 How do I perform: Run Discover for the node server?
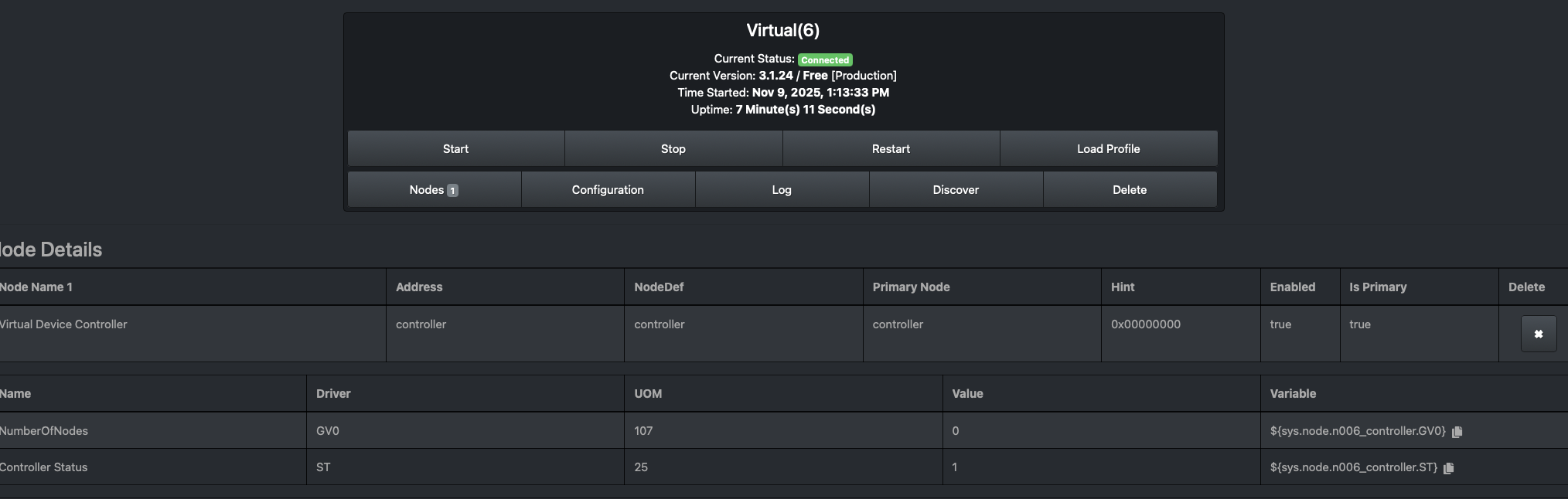[x=955, y=190]
